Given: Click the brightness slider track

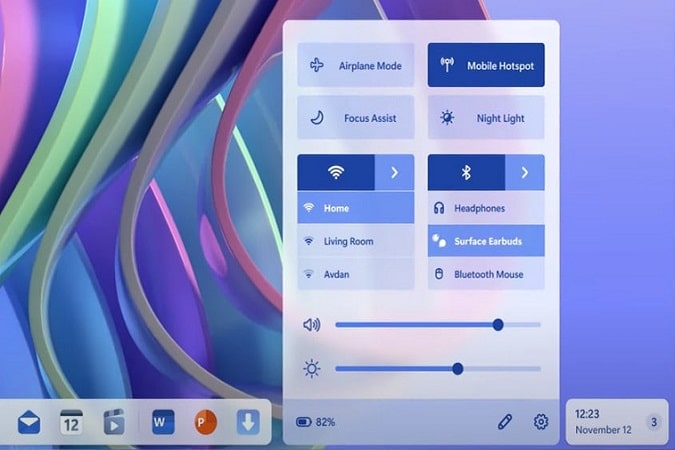Looking at the screenshot, I should (438, 369).
